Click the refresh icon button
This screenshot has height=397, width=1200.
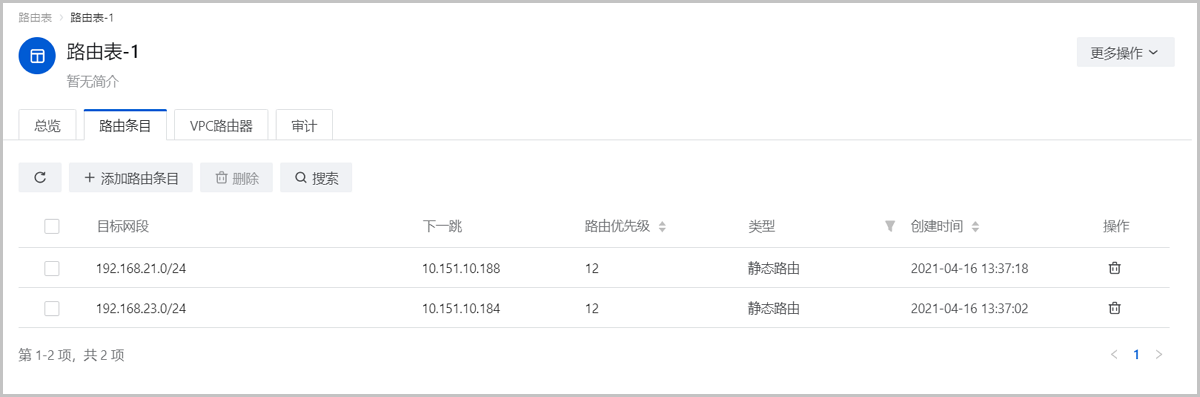40,178
